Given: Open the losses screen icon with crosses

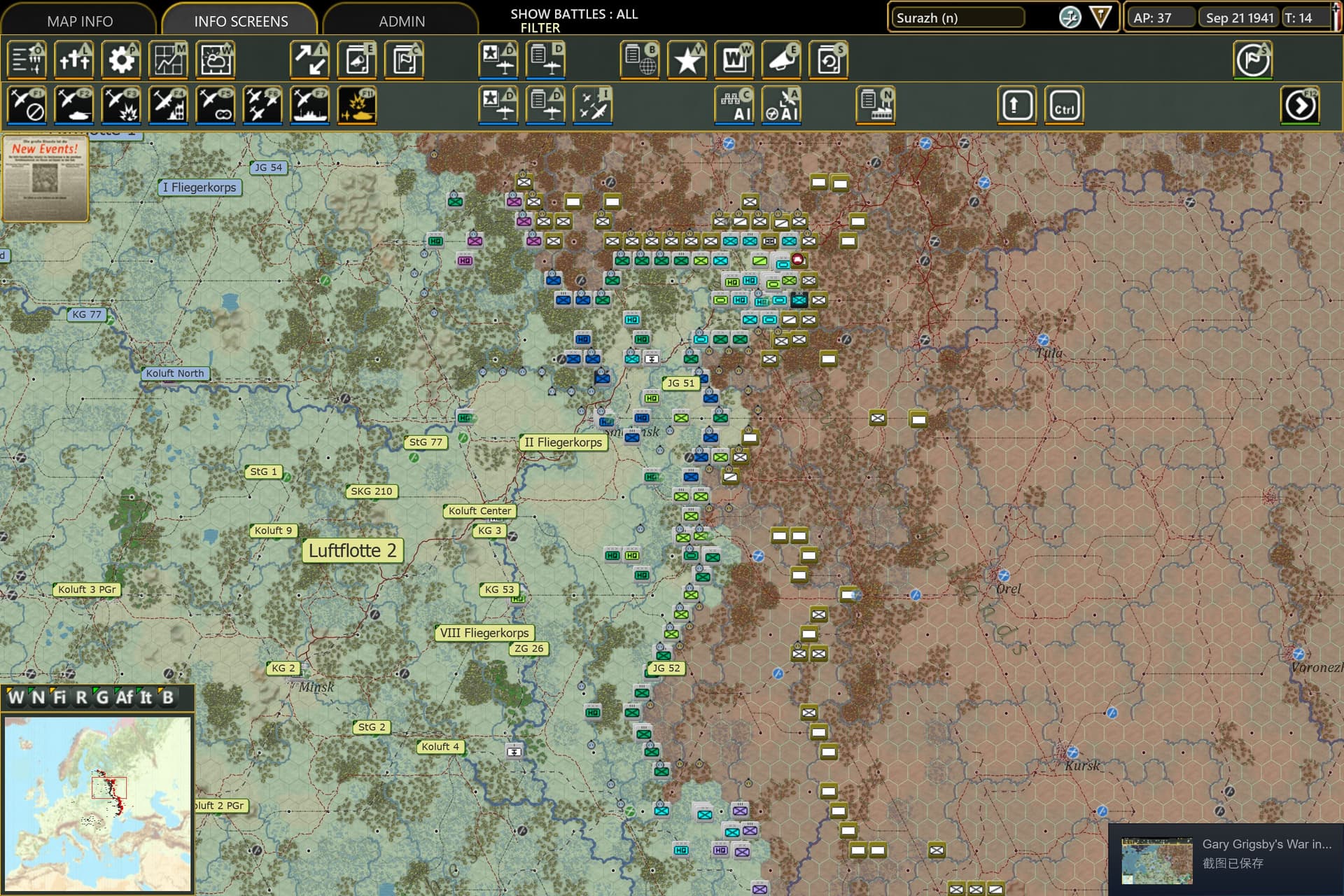Looking at the screenshot, I should (x=74, y=59).
